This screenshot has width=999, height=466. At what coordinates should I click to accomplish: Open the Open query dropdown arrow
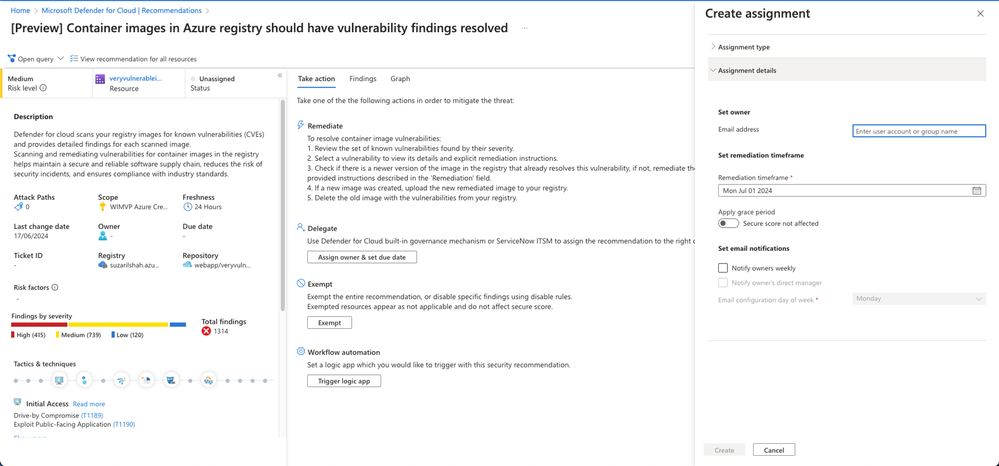[61, 59]
